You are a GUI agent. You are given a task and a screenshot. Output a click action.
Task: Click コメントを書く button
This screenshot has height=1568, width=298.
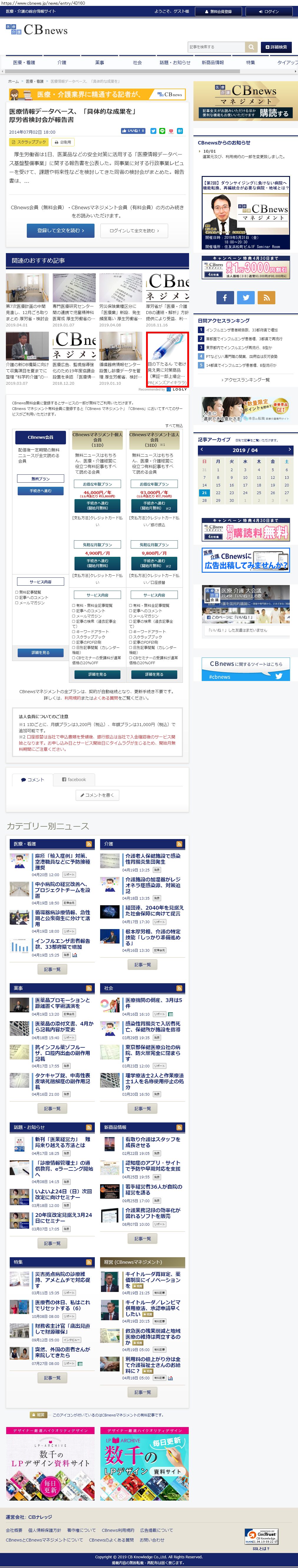(97, 795)
